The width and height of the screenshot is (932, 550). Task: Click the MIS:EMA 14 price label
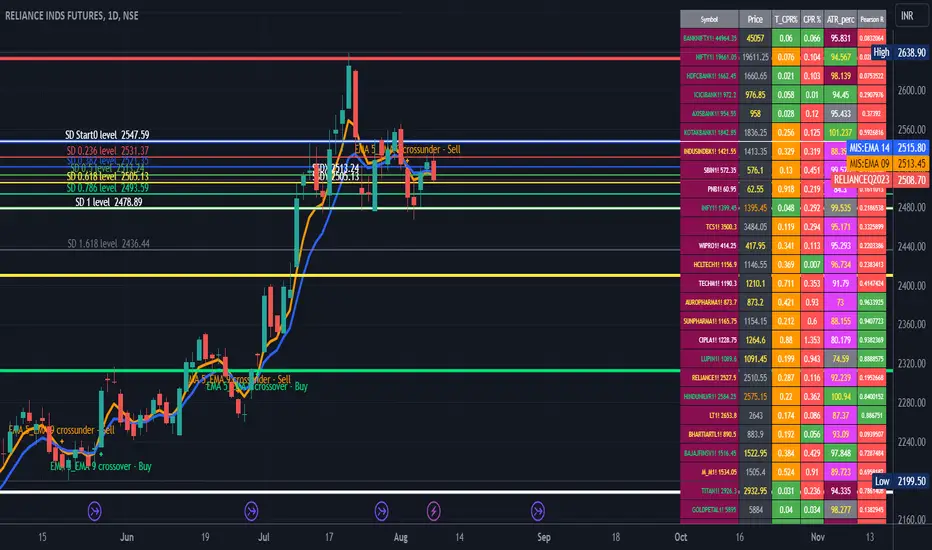[x=887, y=147]
